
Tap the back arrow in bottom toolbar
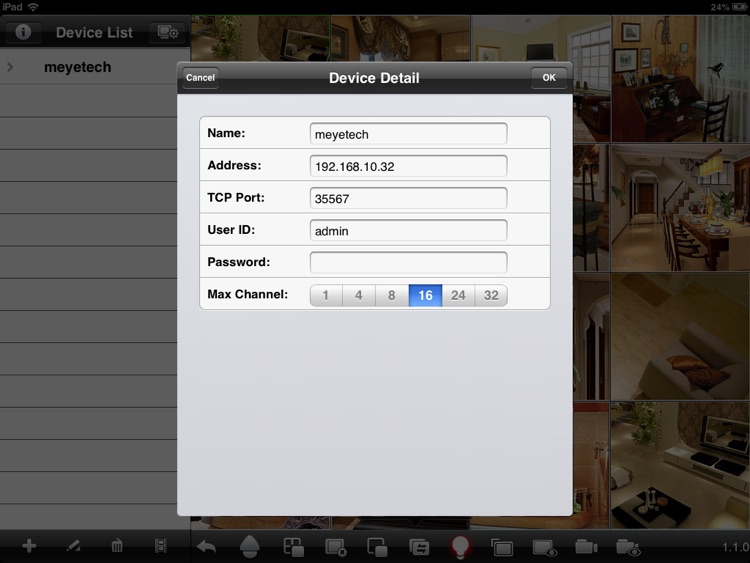[206, 546]
